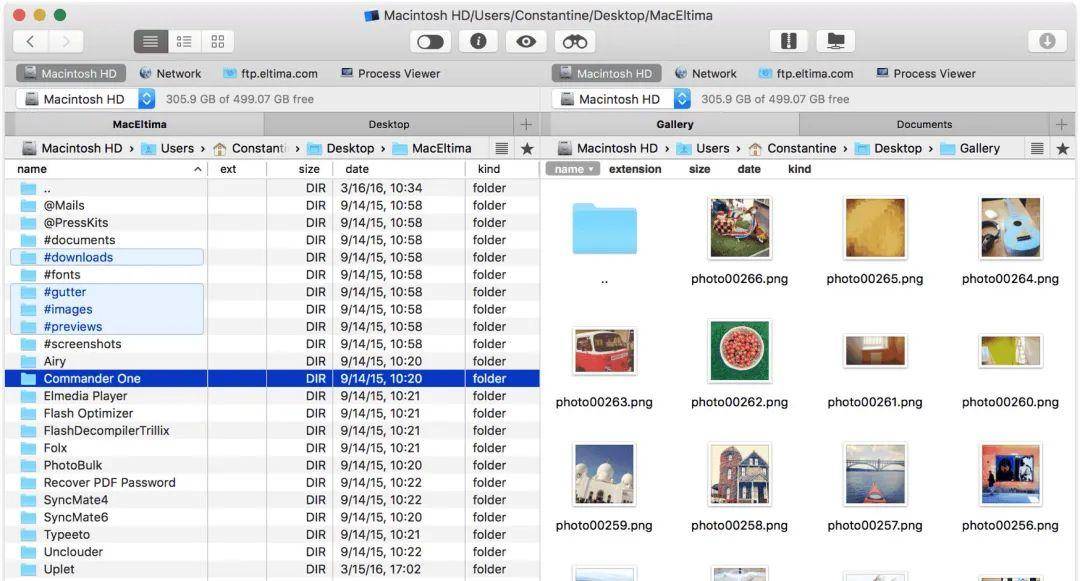
Task: Click Gallery folder in right breadcrumb
Action: pyautogui.click(x=970, y=148)
